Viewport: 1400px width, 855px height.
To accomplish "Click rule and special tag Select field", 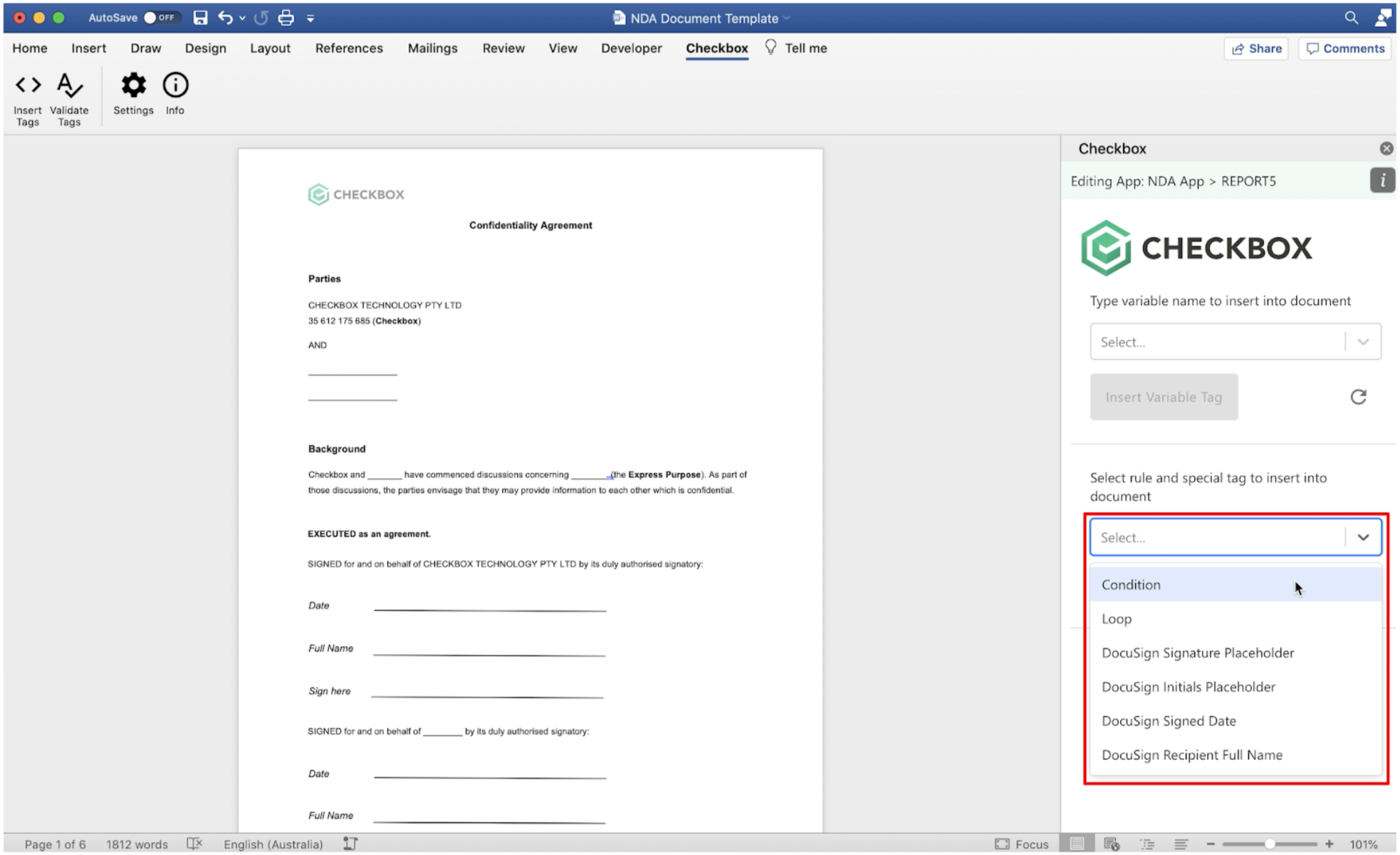I will (x=1235, y=537).
